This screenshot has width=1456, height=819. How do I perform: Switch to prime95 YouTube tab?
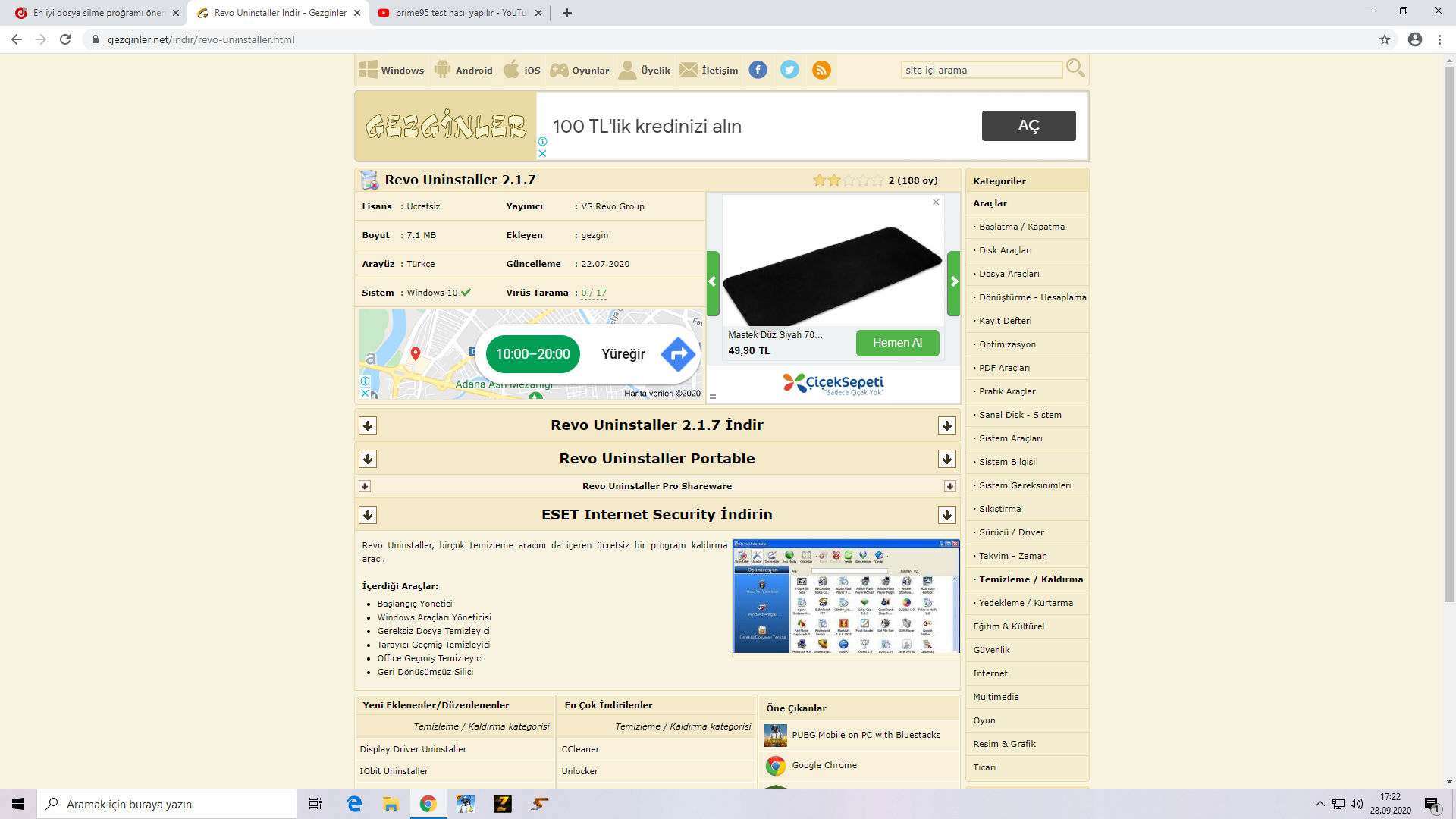pyautogui.click(x=453, y=13)
